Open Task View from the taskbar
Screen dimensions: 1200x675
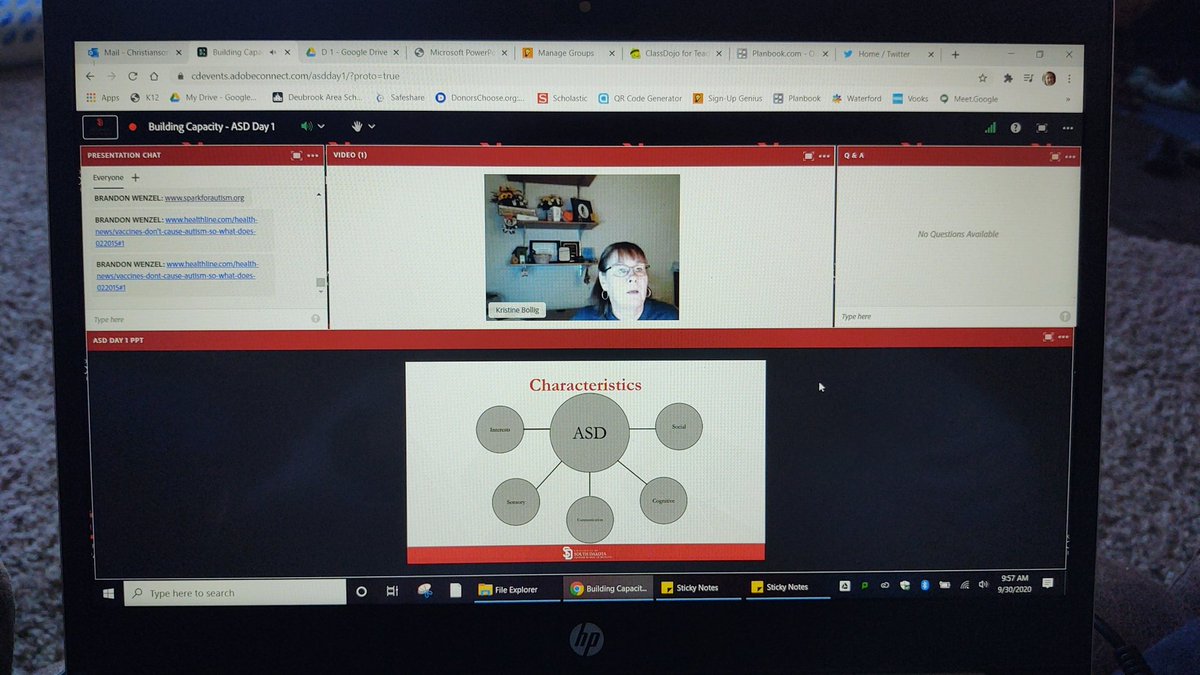pyautogui.click(x=392, y=591)
